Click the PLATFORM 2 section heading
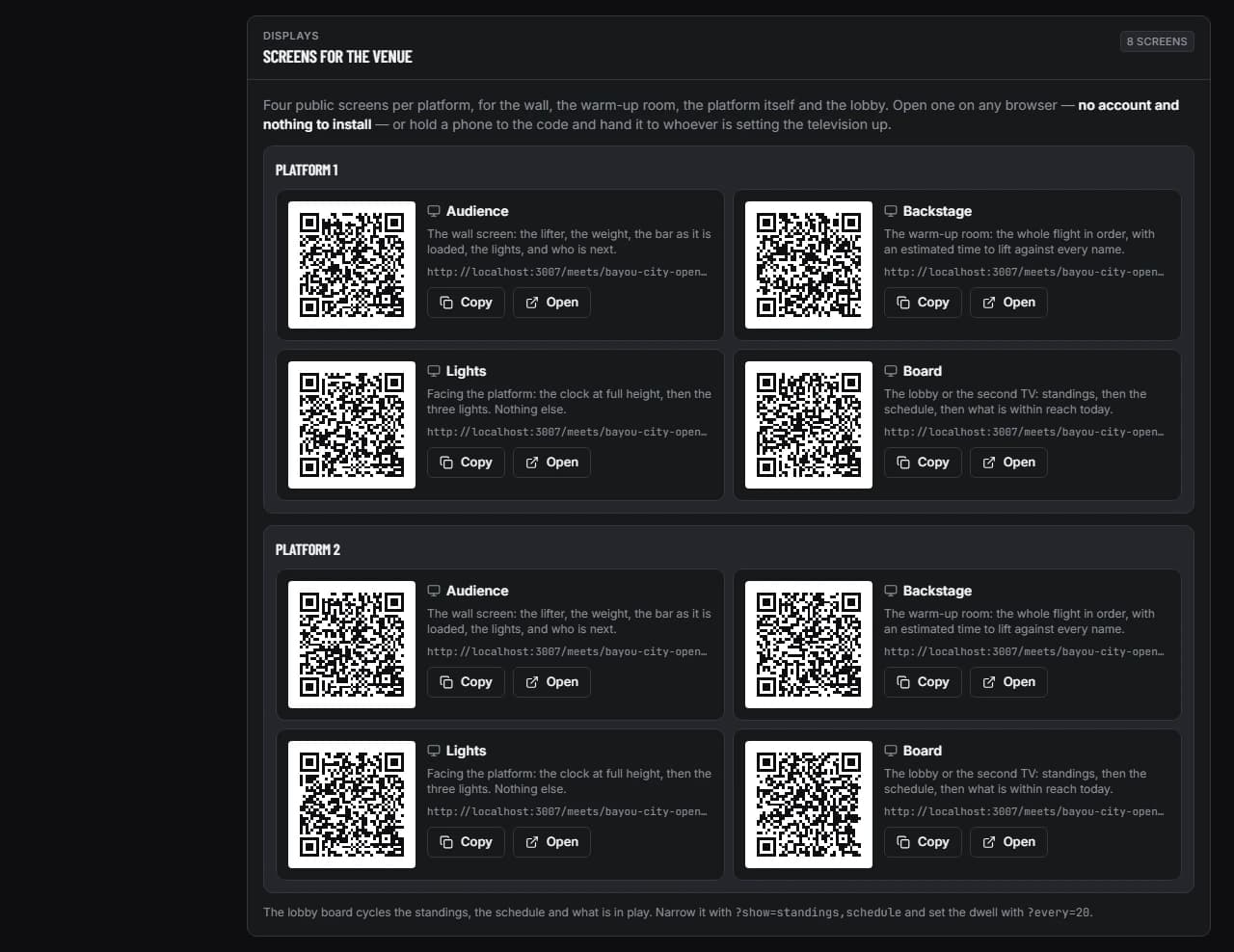Viewport: 1234px width, 952px height. click(x=308, y=549)
